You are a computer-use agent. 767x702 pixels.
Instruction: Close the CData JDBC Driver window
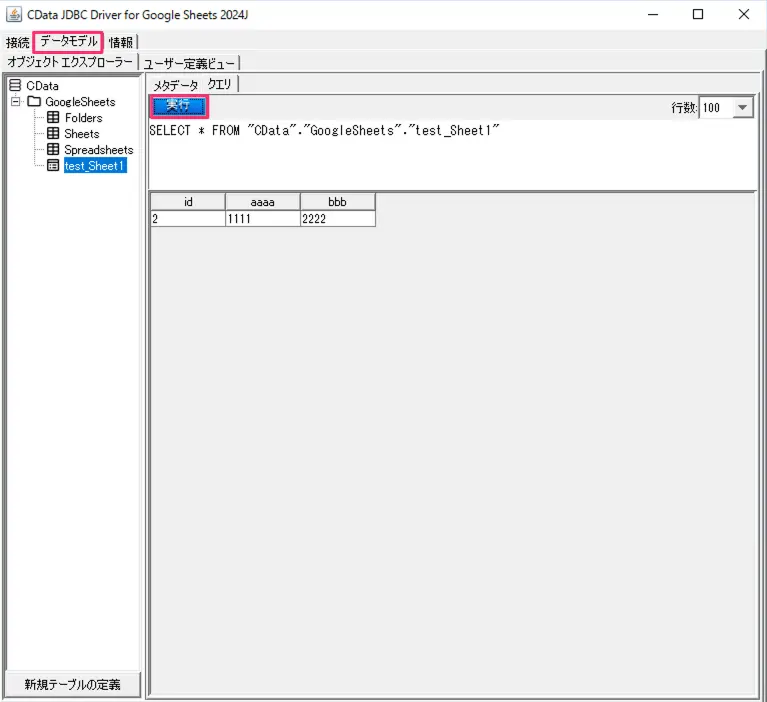tap(744, 14)
